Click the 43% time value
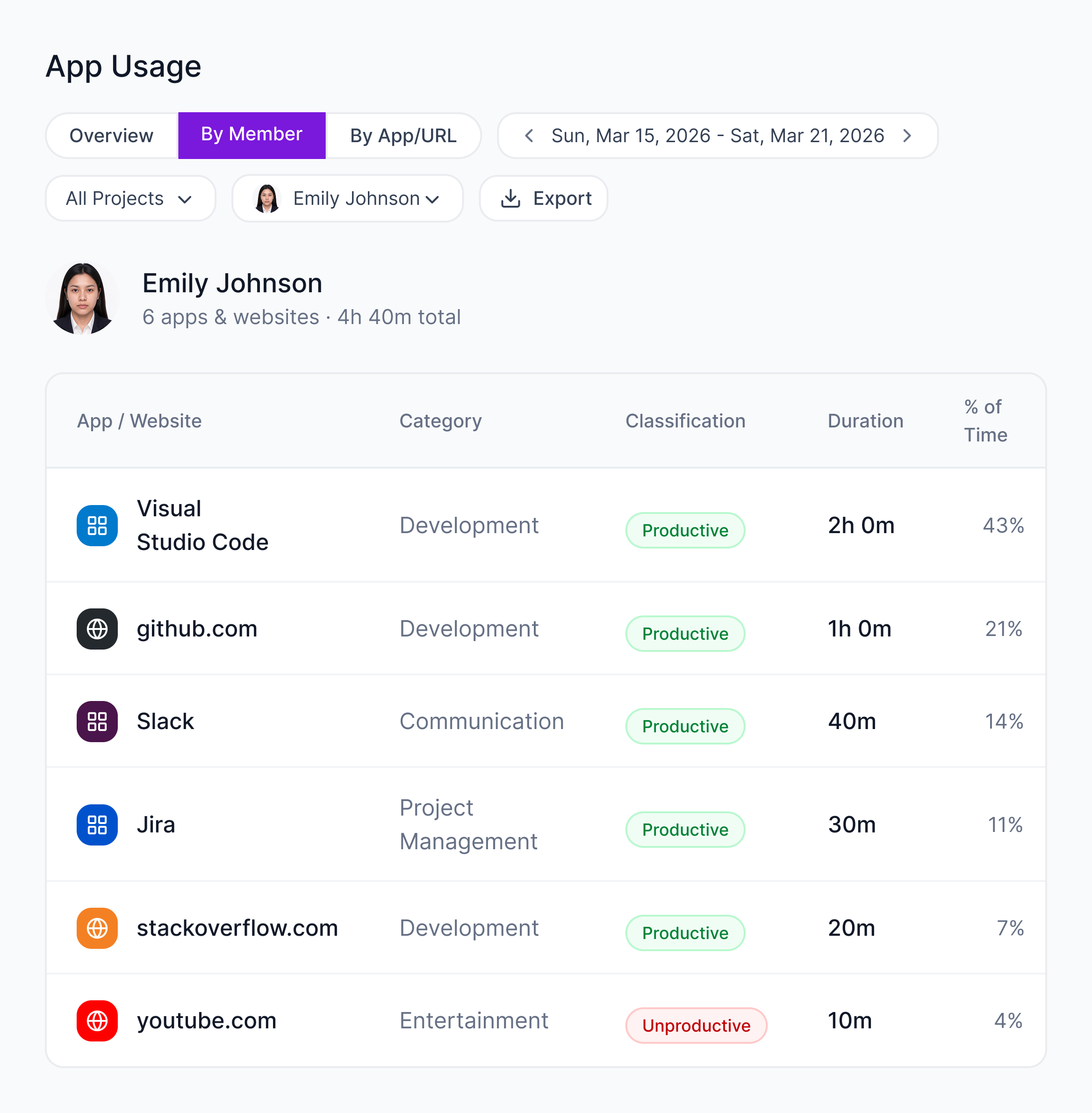Screen dimensions: 1092x1113 [x=1003, y=526]
